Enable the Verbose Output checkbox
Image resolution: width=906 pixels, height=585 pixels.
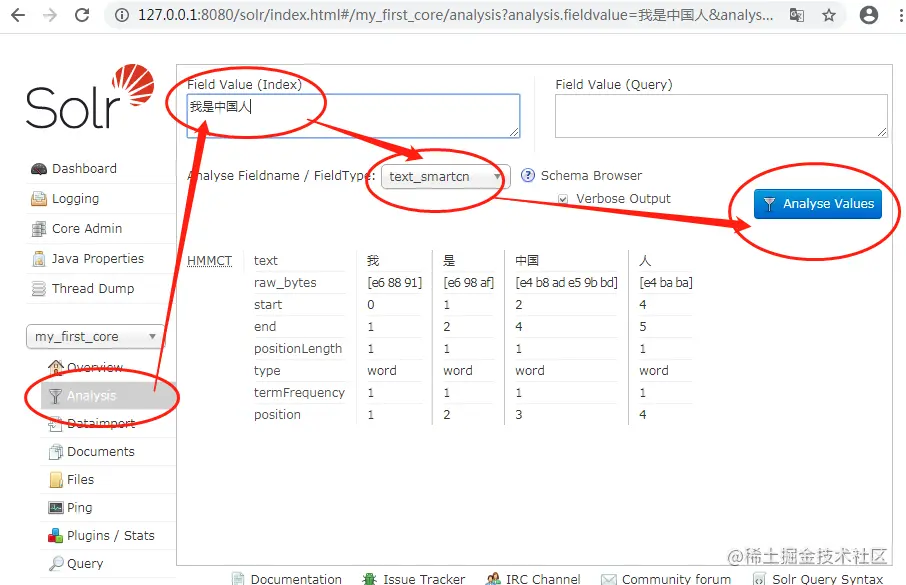[x=563, y=198]
